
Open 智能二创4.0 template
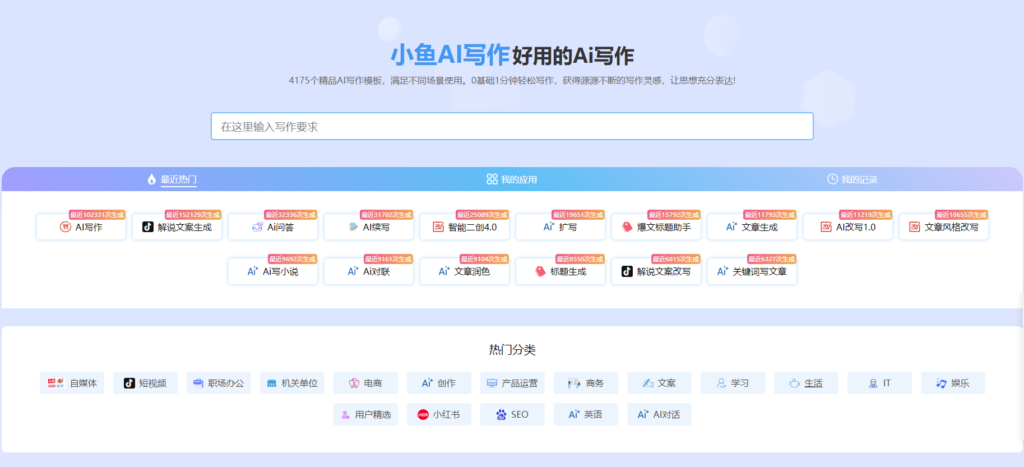point(464,227)
